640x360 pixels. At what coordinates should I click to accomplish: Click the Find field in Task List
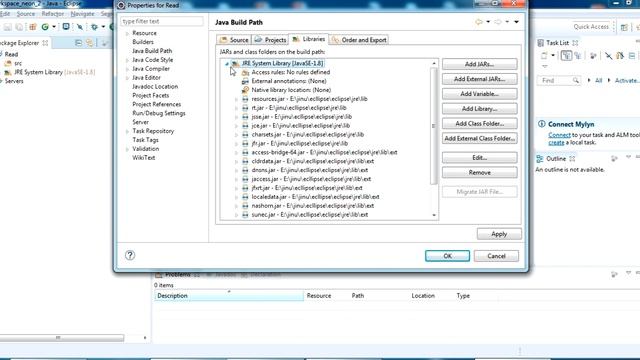pyautogui.click(x=558, y=80)
